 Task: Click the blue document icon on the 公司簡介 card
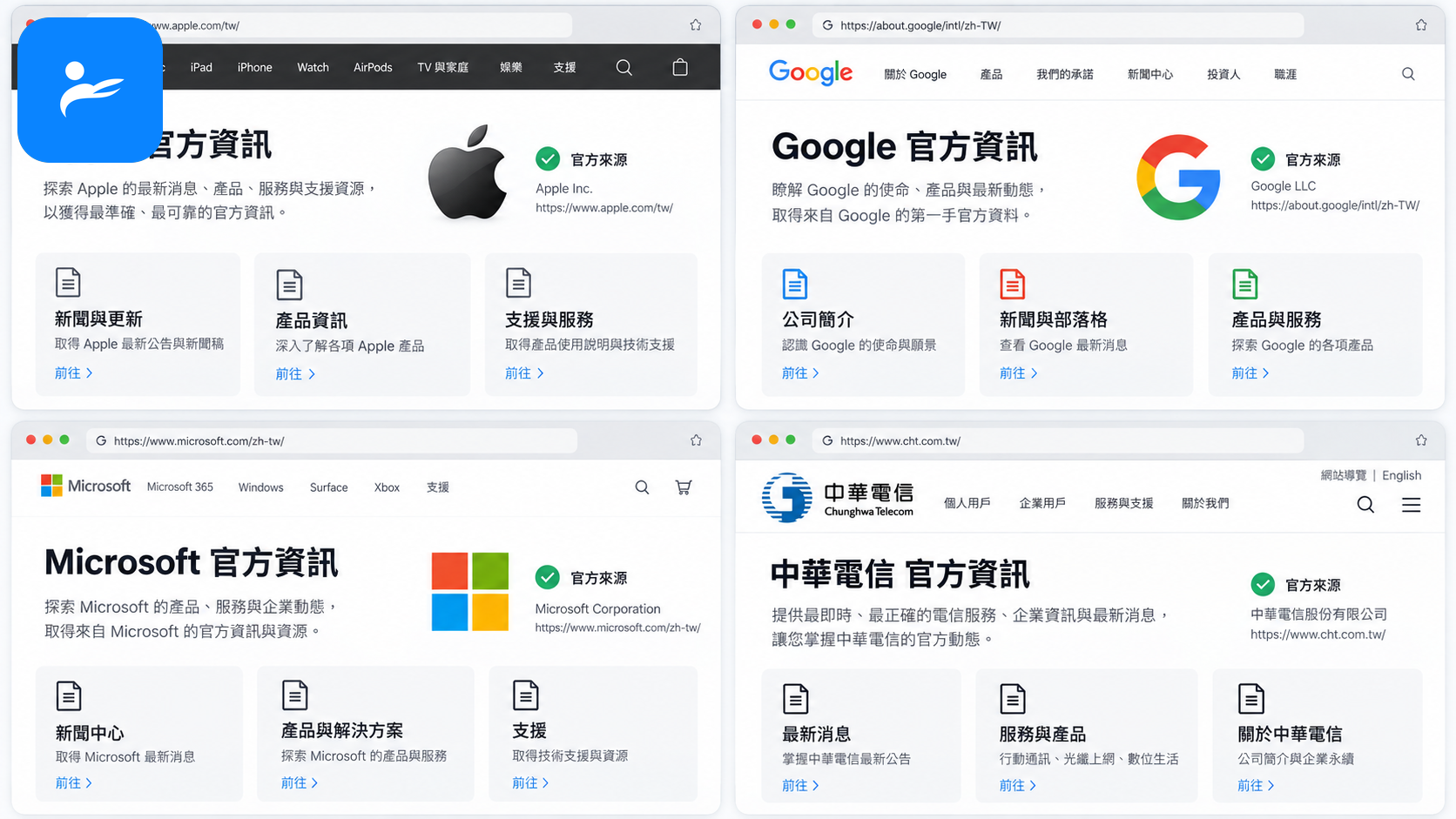pos(795,284)
